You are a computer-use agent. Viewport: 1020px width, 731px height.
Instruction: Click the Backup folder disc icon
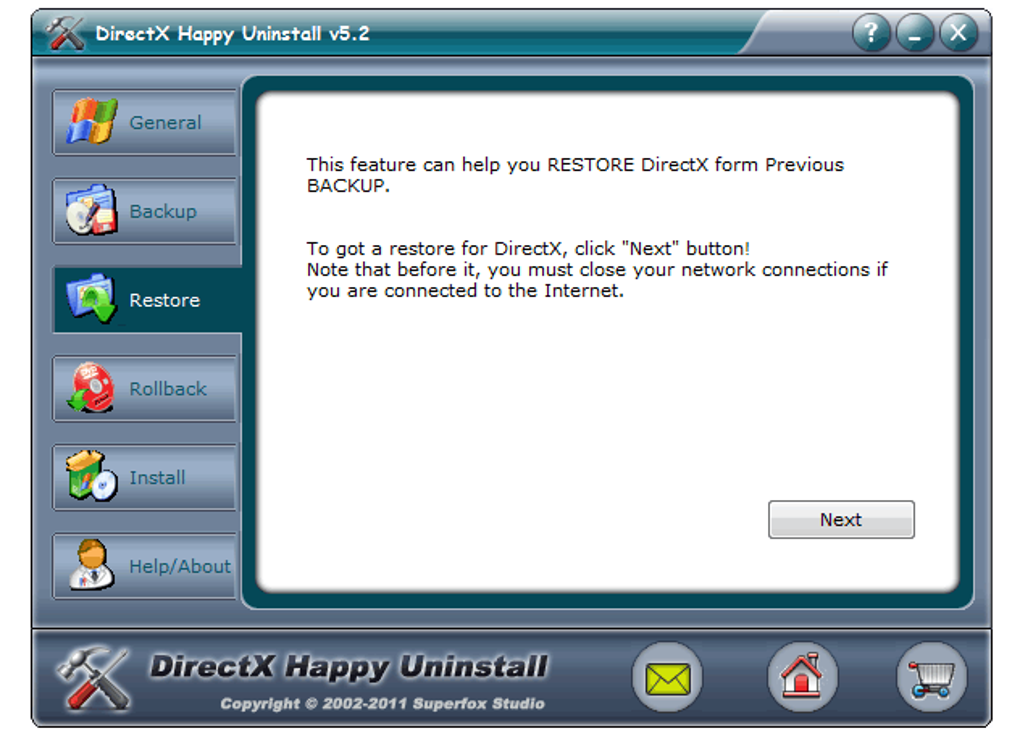tap(91, 210)
